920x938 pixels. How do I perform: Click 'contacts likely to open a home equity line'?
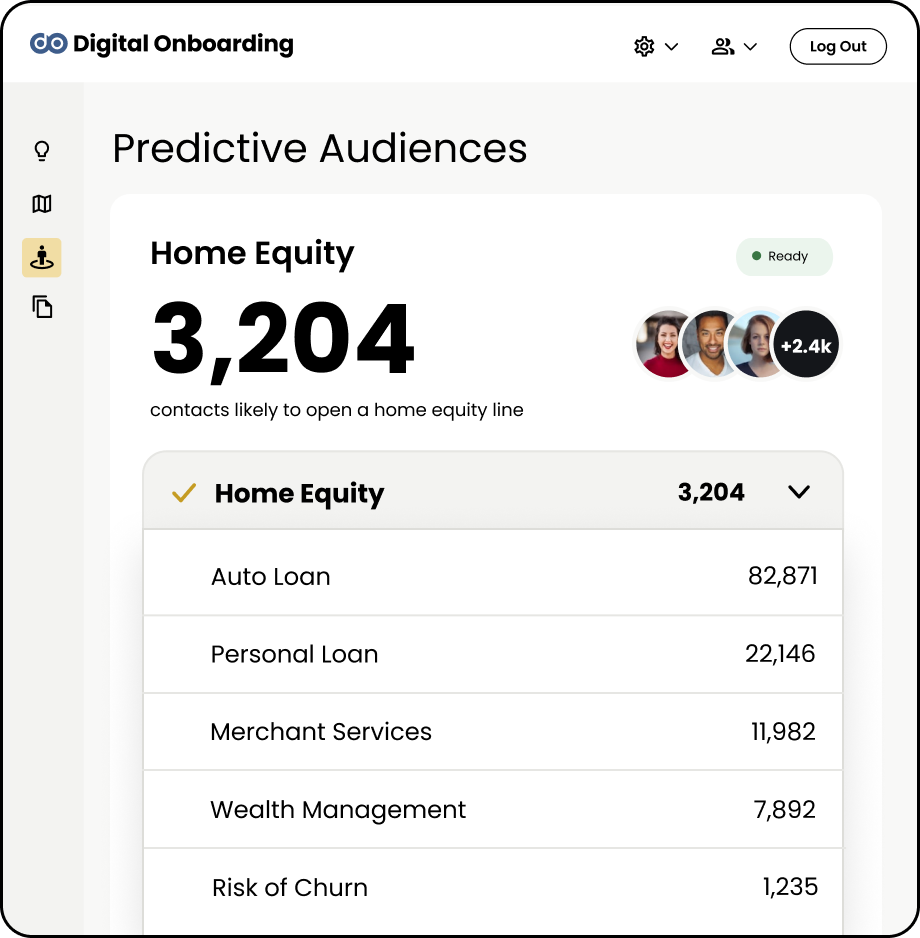click(337, 410)
